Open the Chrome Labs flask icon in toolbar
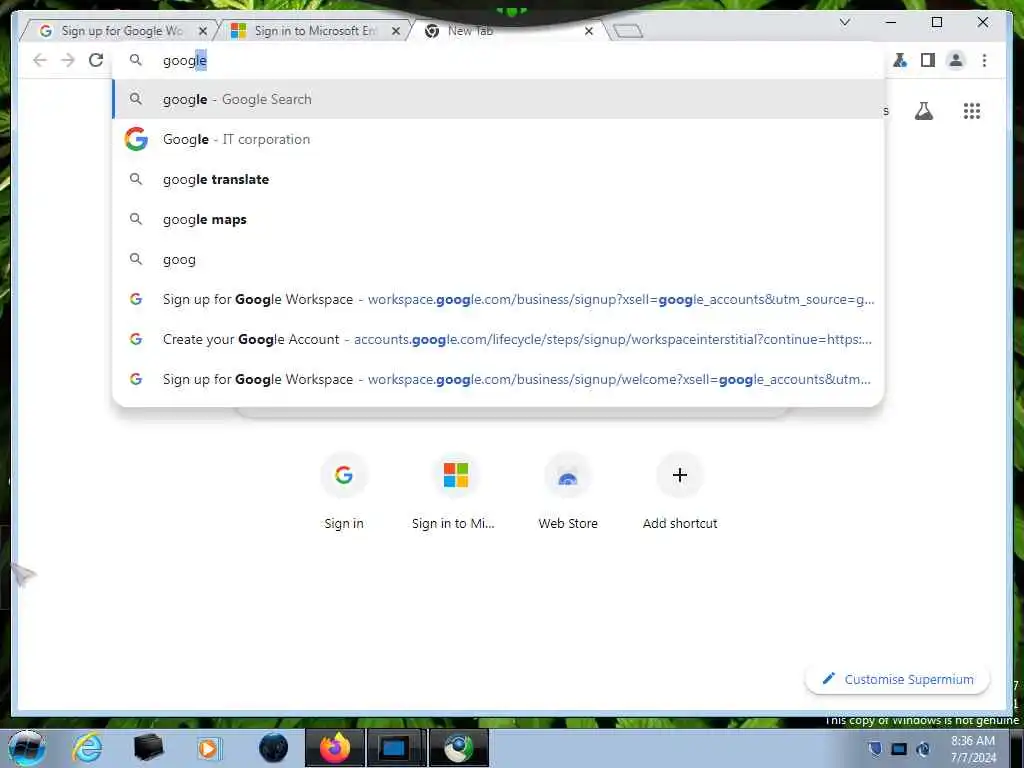This screenshot has width=1024, height=768. (x=900, y=60)
